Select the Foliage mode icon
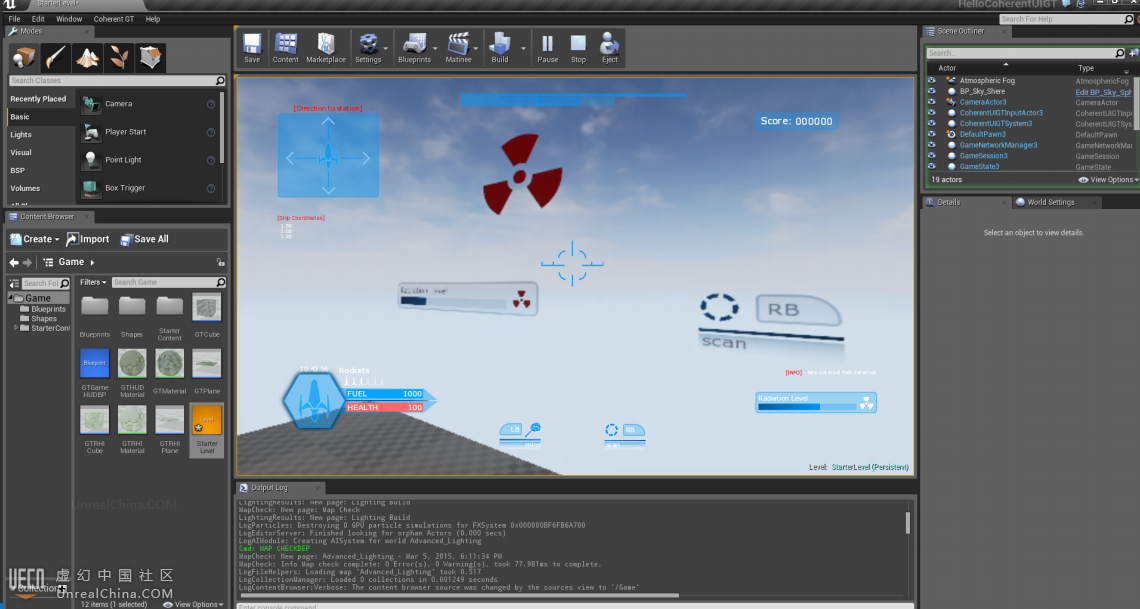The width and height of the screenshot is (1140, 609). coord(119,58)
